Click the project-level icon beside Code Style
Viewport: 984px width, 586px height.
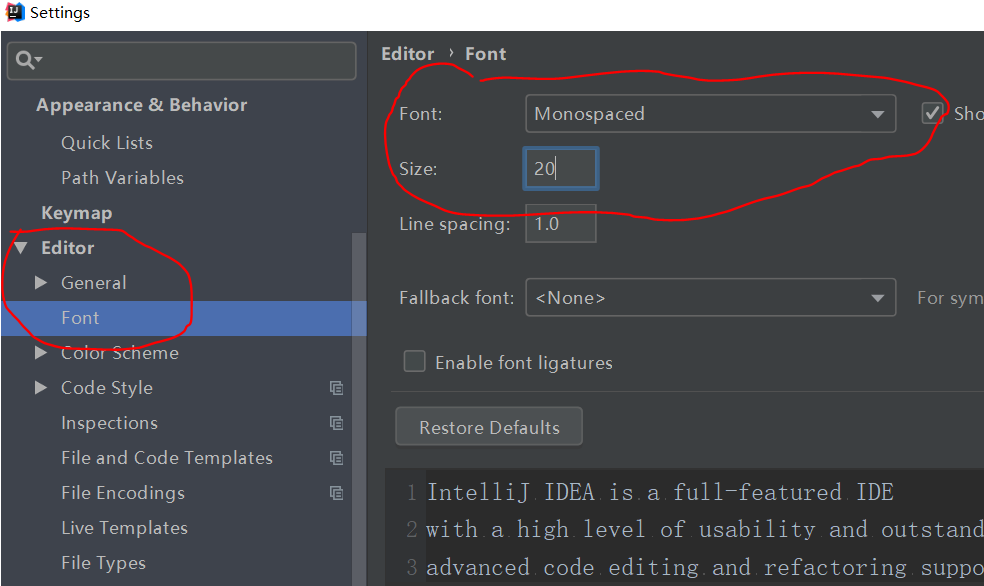[336, 388]
